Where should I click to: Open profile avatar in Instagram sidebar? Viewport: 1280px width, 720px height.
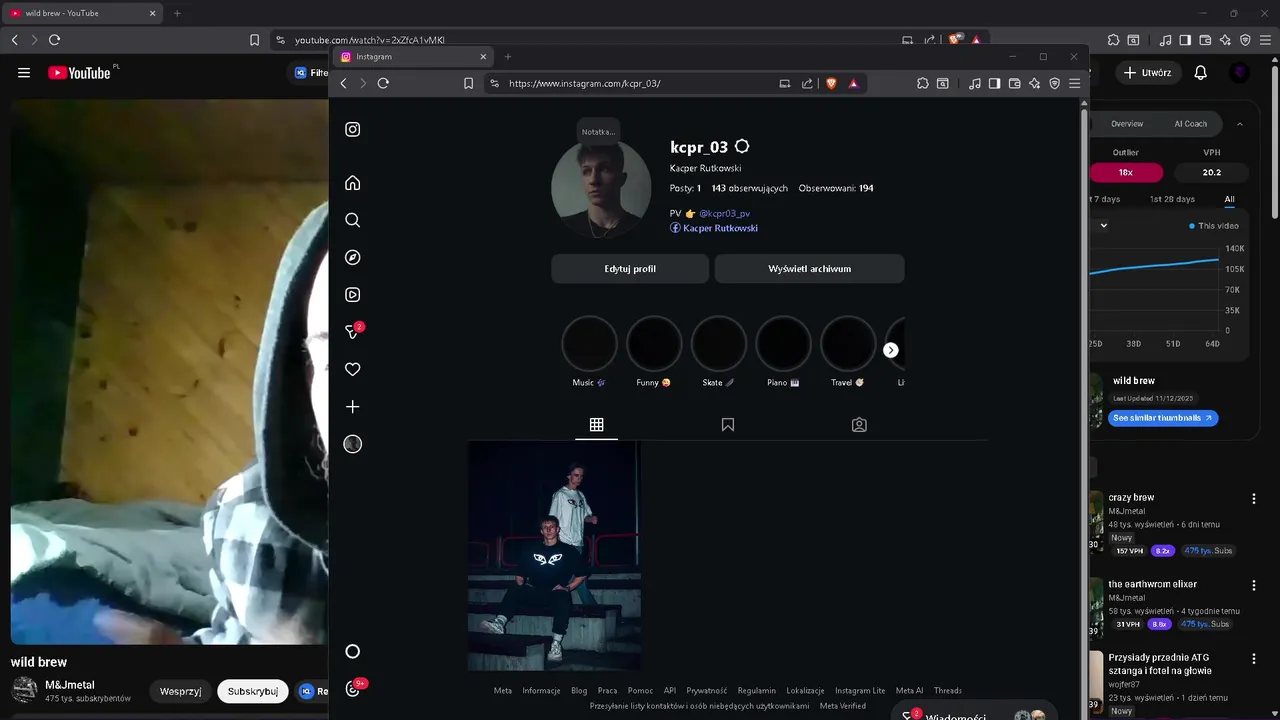[352, 444]
